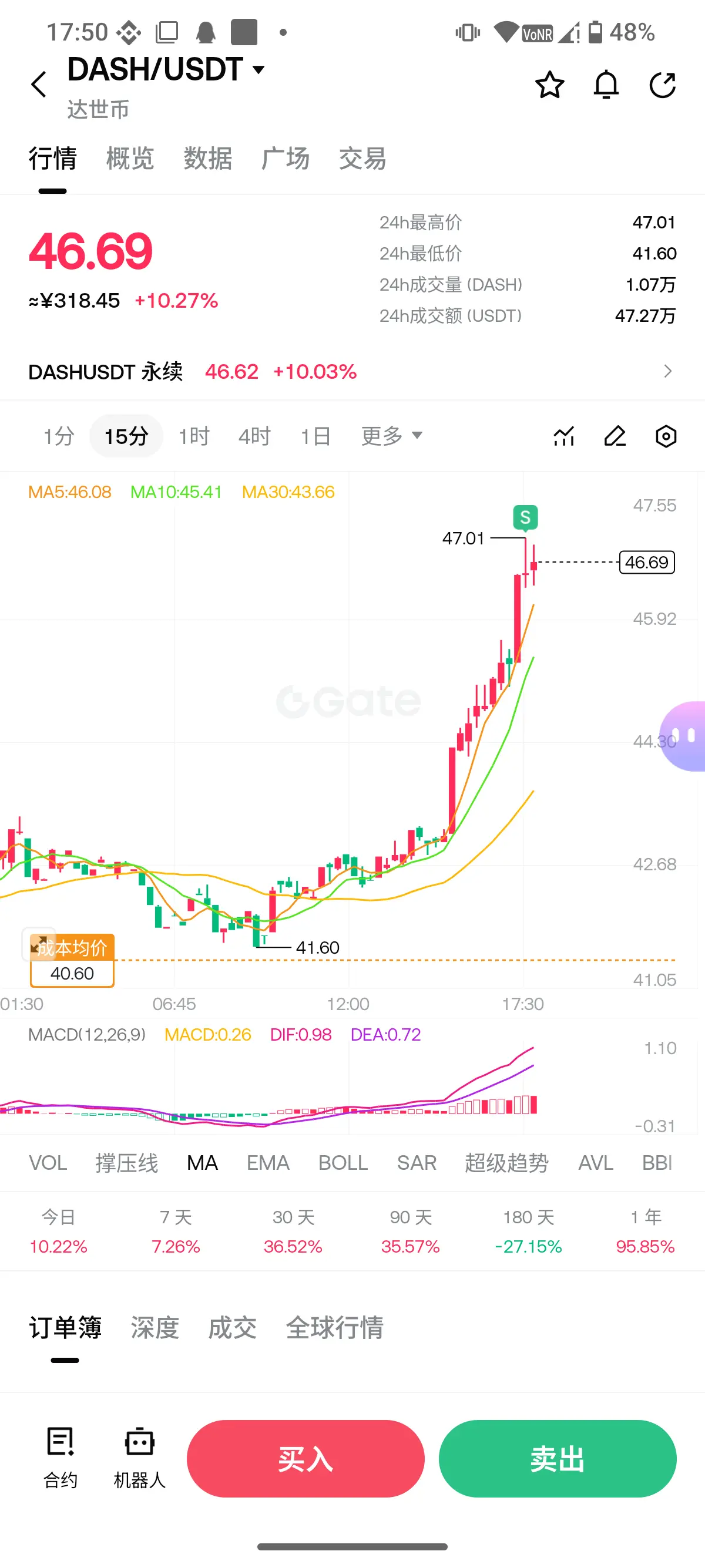
Task: Expand chart using the fullscreen arrows icon
Action: point(38,944)
